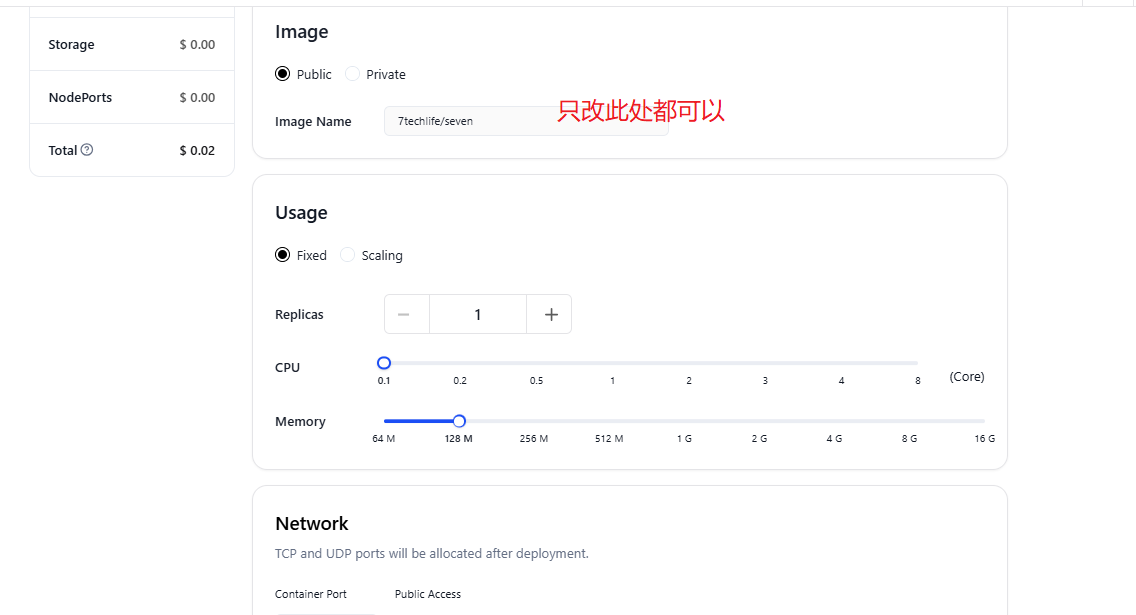Viewport: 1136px width, 615px height.
Task: Set CPU slider to 0.5 core
Action: point(537,363)
